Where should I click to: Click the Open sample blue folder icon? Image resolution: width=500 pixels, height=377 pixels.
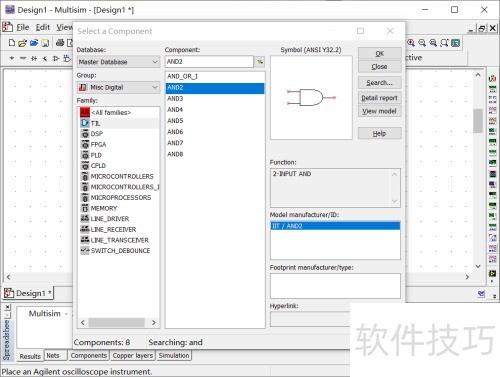34,43
